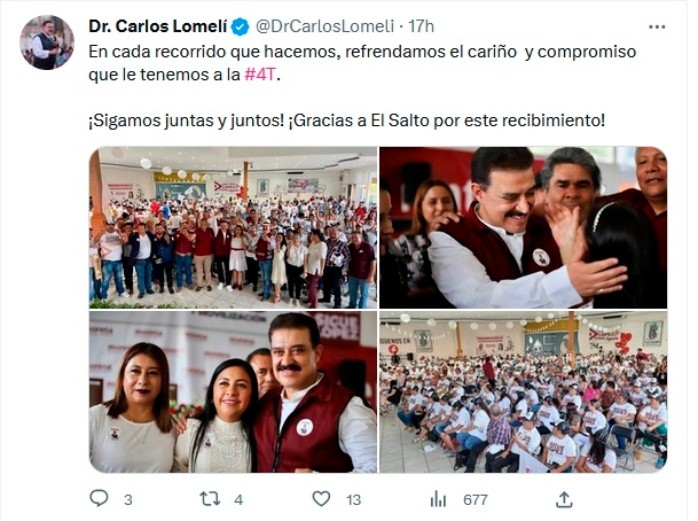Viewport: 698px width, 521px height.
Task: Click the share upload icon
Action: (x=564, y=499)
